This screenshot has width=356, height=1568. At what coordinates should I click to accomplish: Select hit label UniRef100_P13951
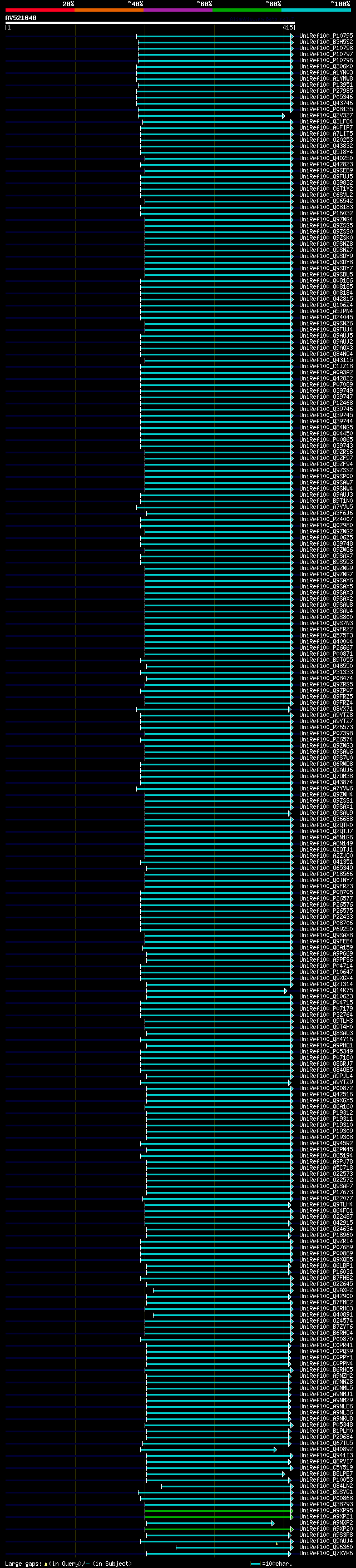point(325,85)
